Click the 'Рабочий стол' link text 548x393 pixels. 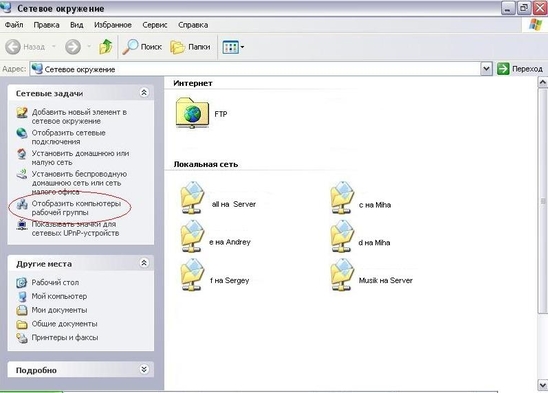[55, 283]
